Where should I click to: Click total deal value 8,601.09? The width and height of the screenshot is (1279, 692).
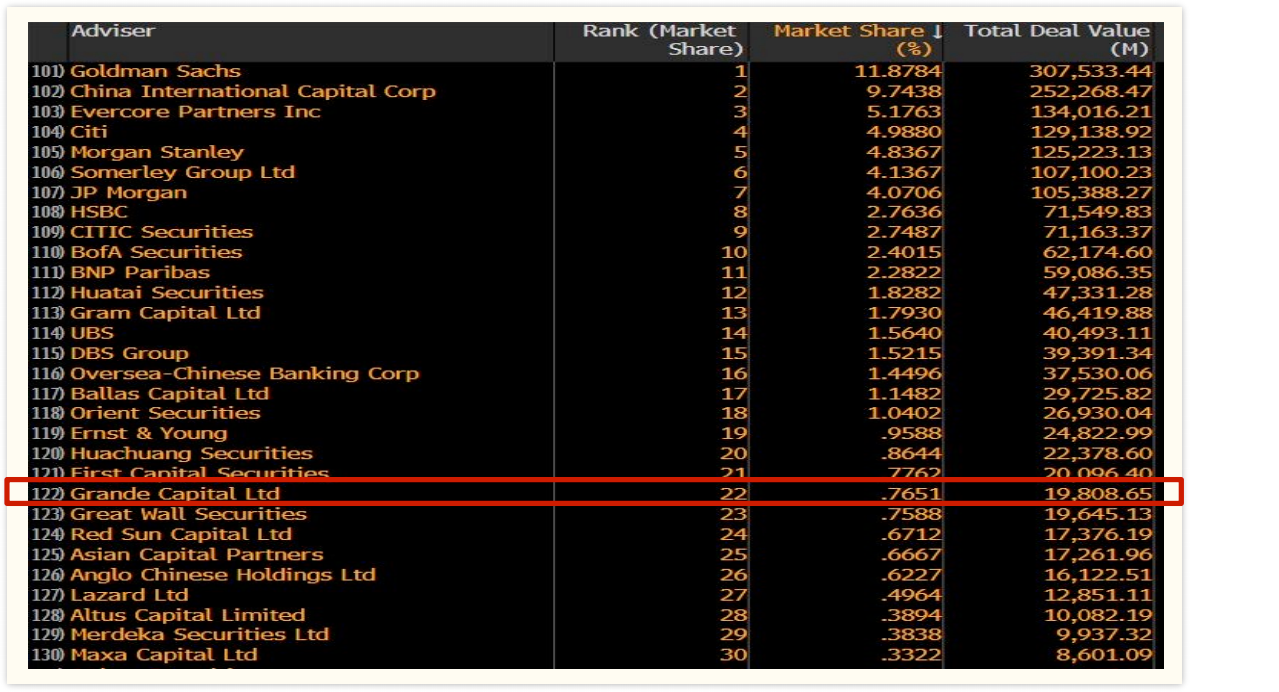point(1103,655)
